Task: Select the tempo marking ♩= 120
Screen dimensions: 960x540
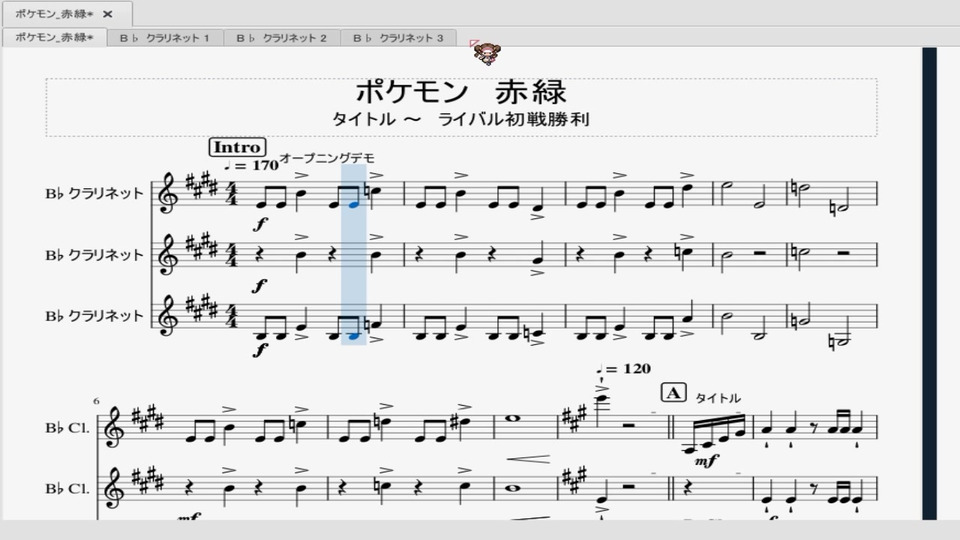Action: (x=623, y=369)
